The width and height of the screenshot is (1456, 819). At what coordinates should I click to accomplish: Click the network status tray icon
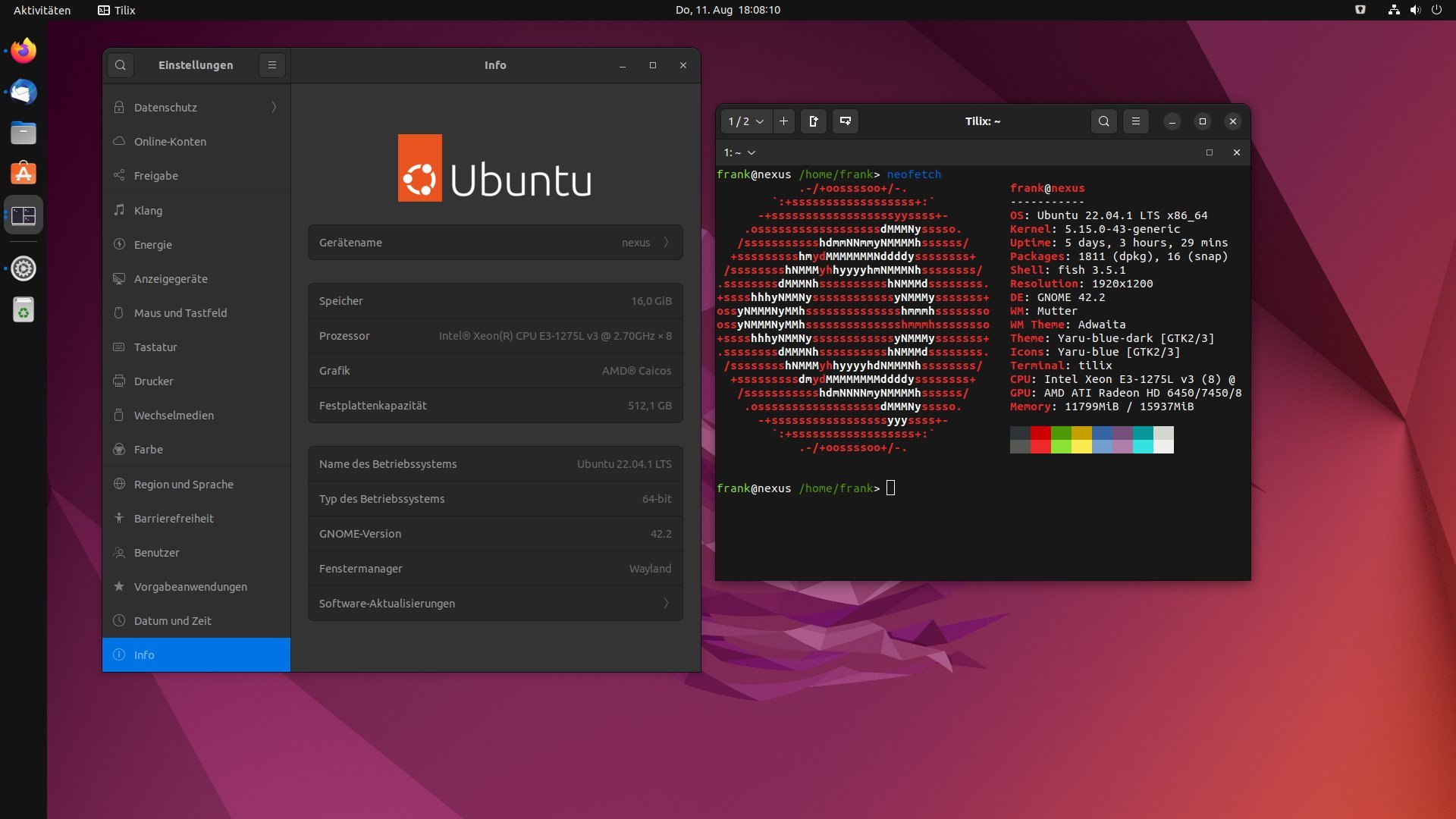pos(1394,10)
